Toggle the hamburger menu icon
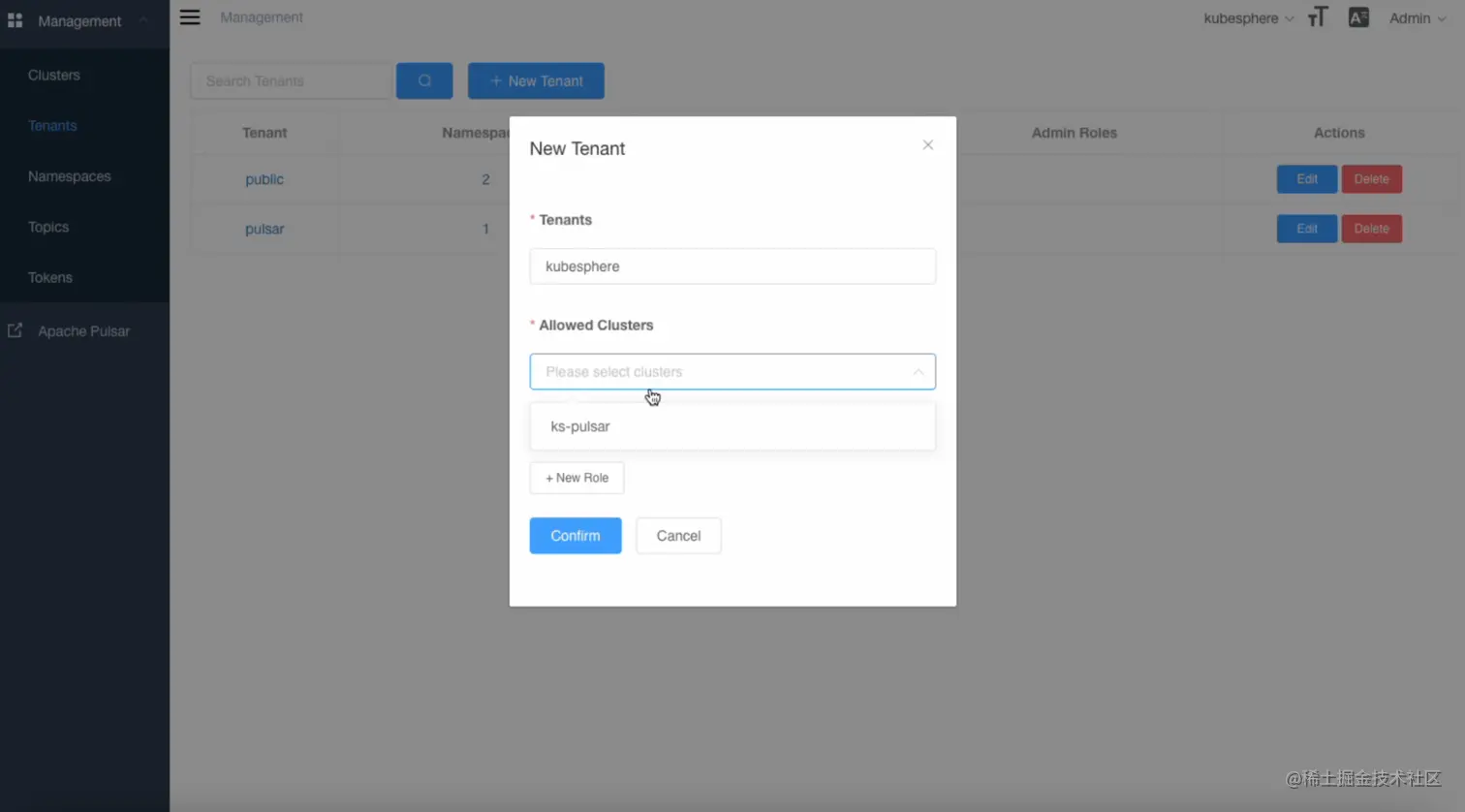Image resolution: width=1465 pixels, height=812 pixels. click(x=190, y=17)
